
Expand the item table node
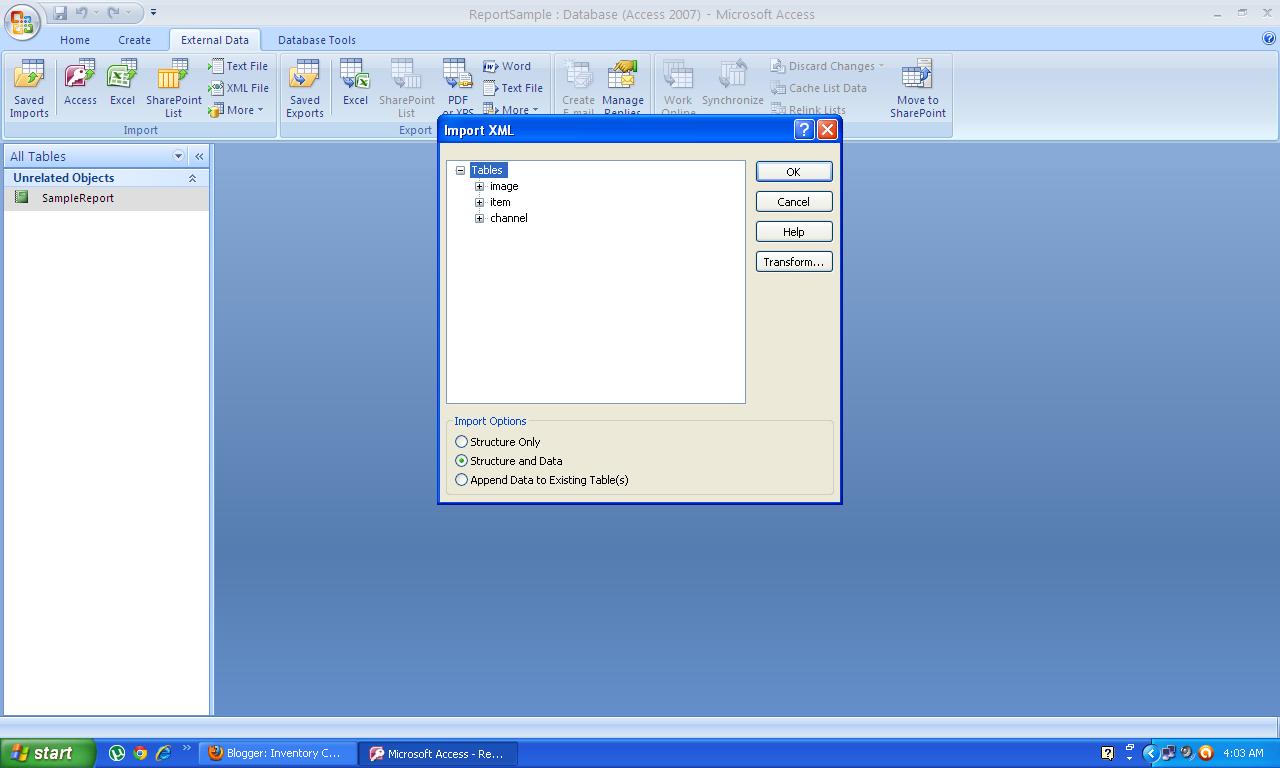coord(480,202)
